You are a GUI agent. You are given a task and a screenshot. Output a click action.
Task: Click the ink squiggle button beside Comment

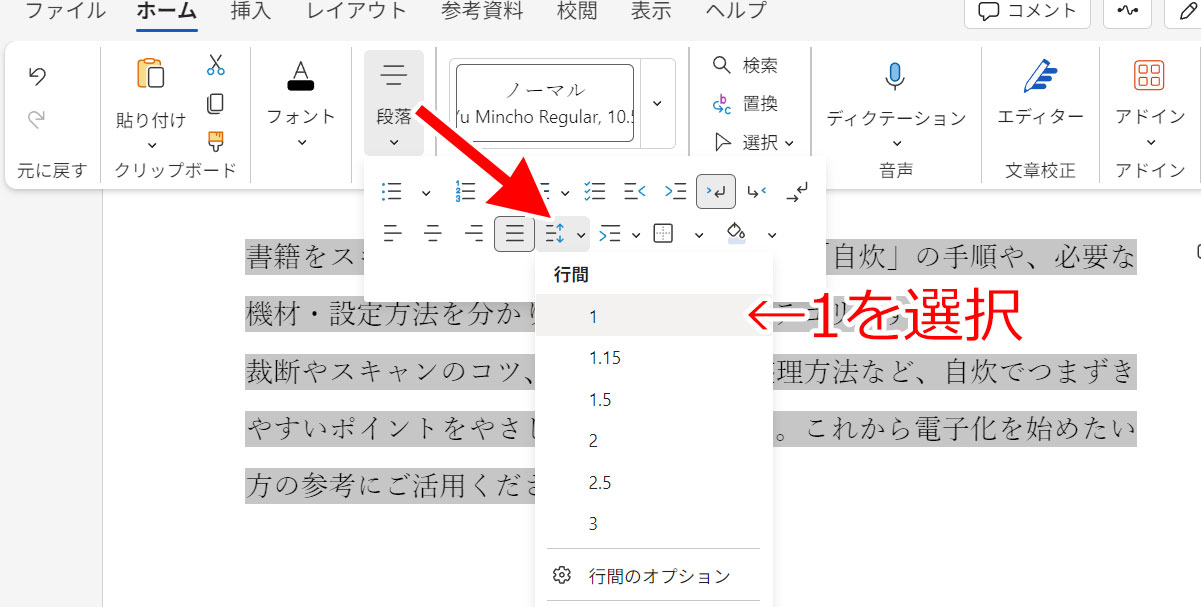(1127, 11)
